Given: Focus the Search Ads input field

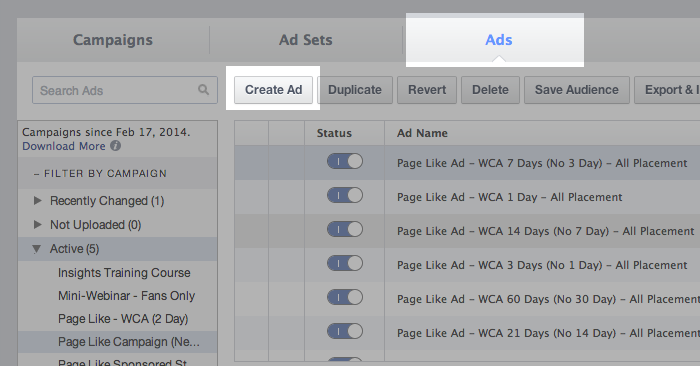Looking at the screenshot, I should tap(125, 90).
